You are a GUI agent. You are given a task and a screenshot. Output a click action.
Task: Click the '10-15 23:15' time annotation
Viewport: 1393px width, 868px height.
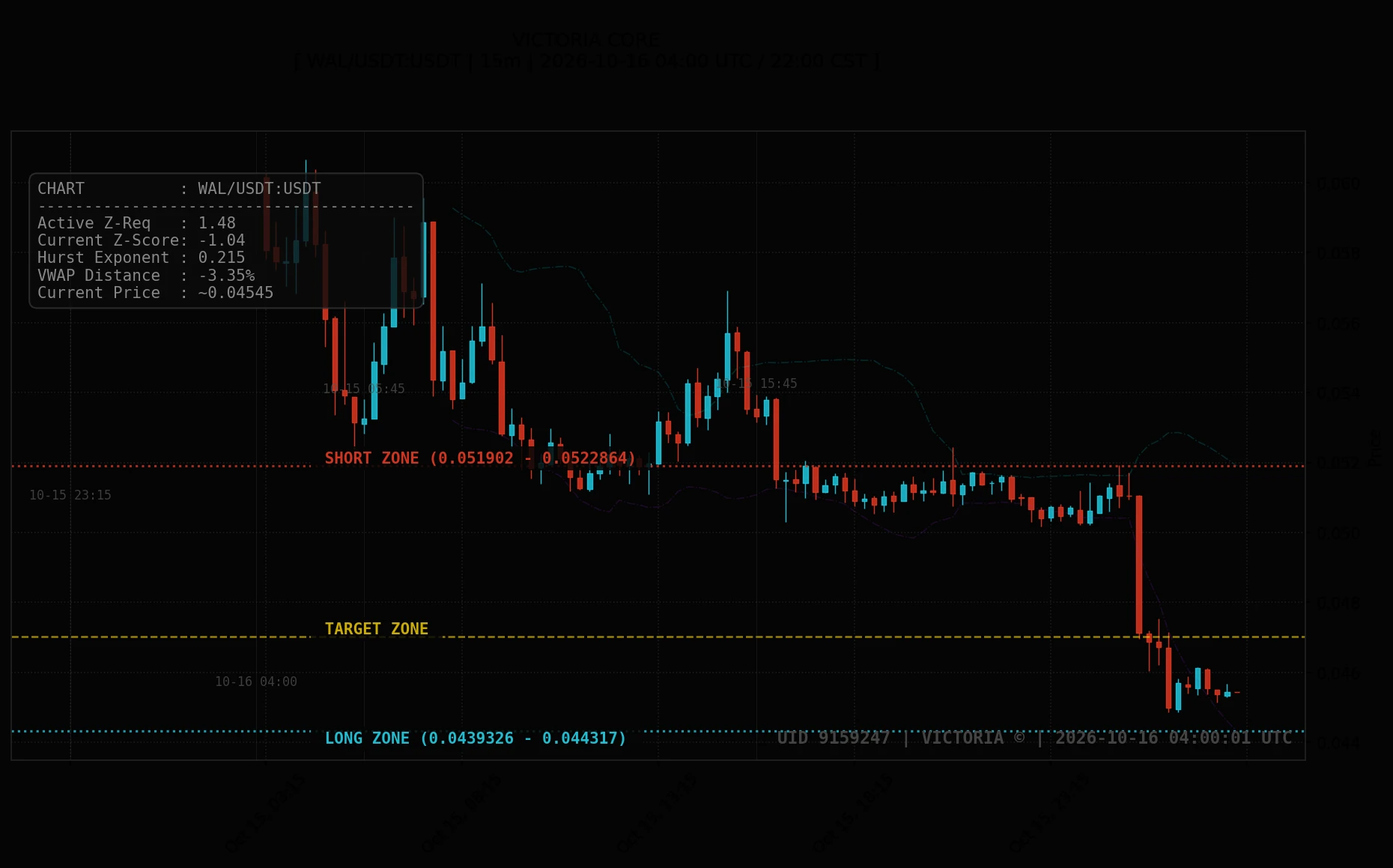(x=70, y=495)
